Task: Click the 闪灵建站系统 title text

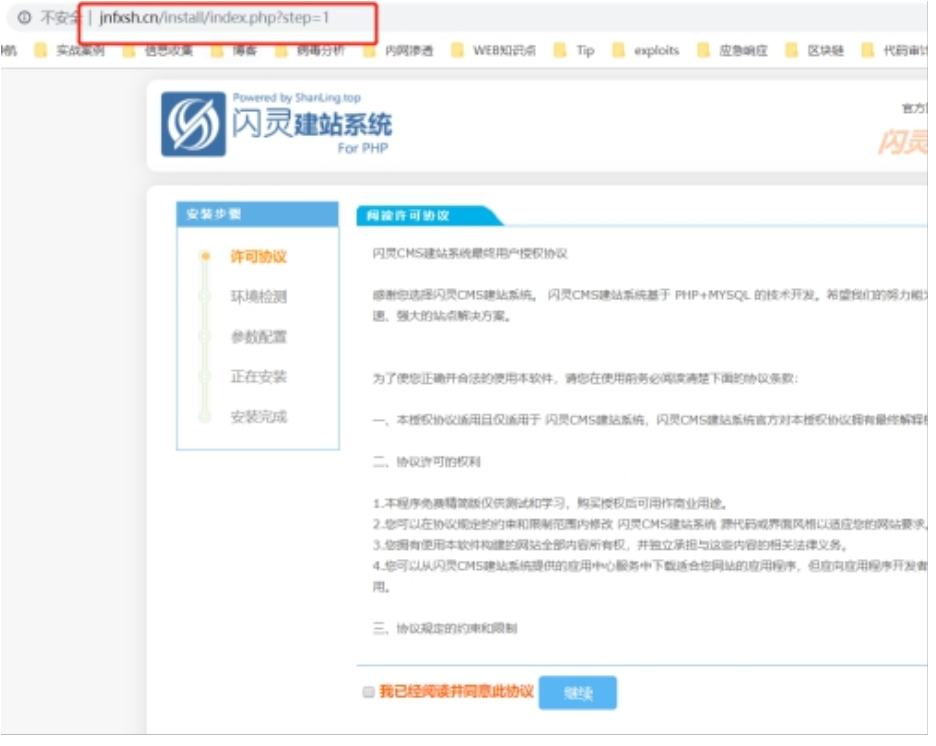Action: (x=313, y=124)
